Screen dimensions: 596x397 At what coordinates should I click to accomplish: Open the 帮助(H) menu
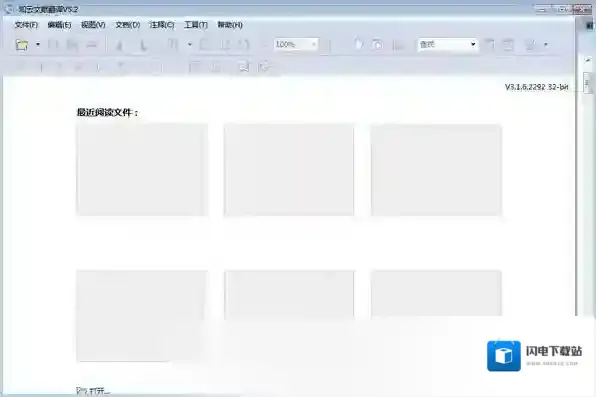click(230, 25)
